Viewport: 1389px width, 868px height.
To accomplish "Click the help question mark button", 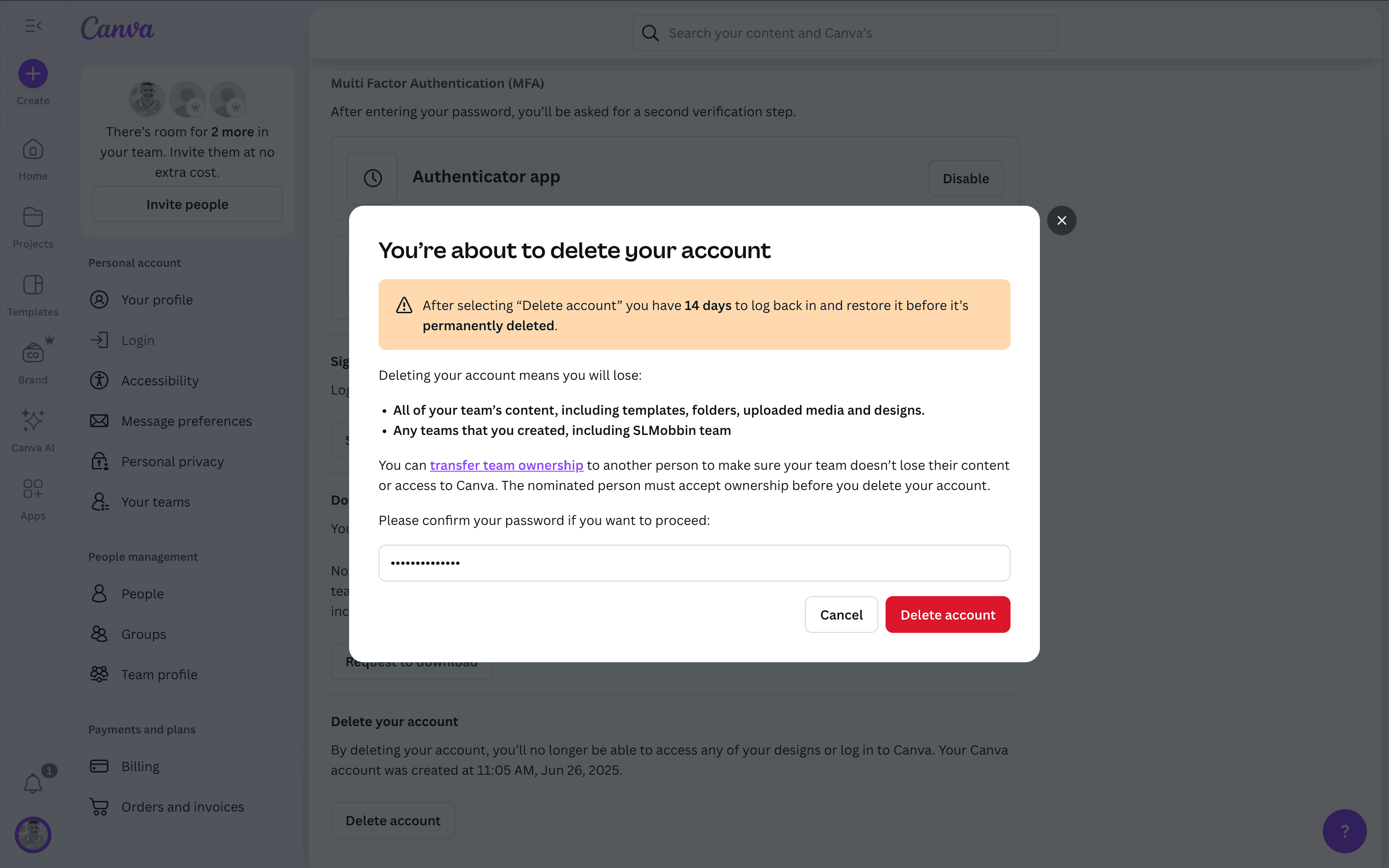I will (x=1344, y=831).
